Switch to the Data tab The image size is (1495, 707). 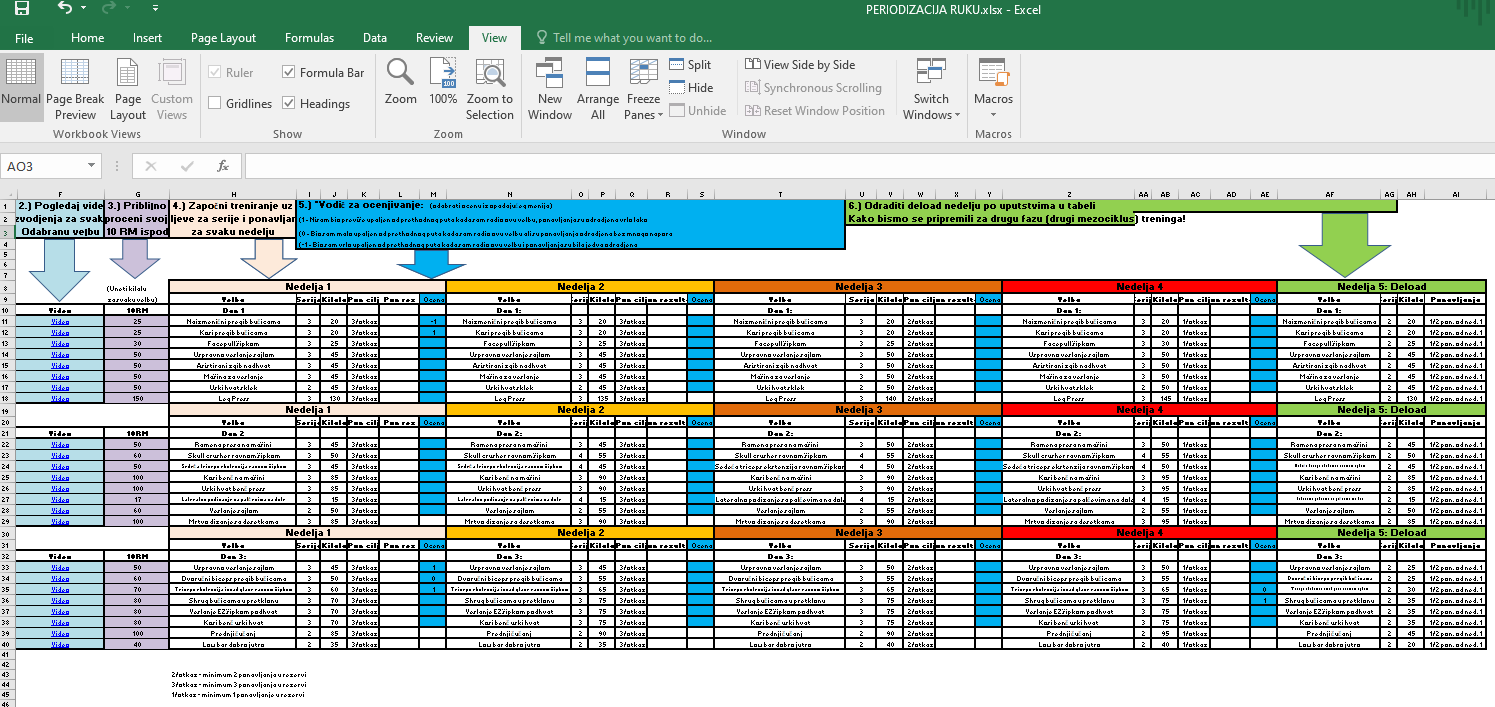(375, 38)
